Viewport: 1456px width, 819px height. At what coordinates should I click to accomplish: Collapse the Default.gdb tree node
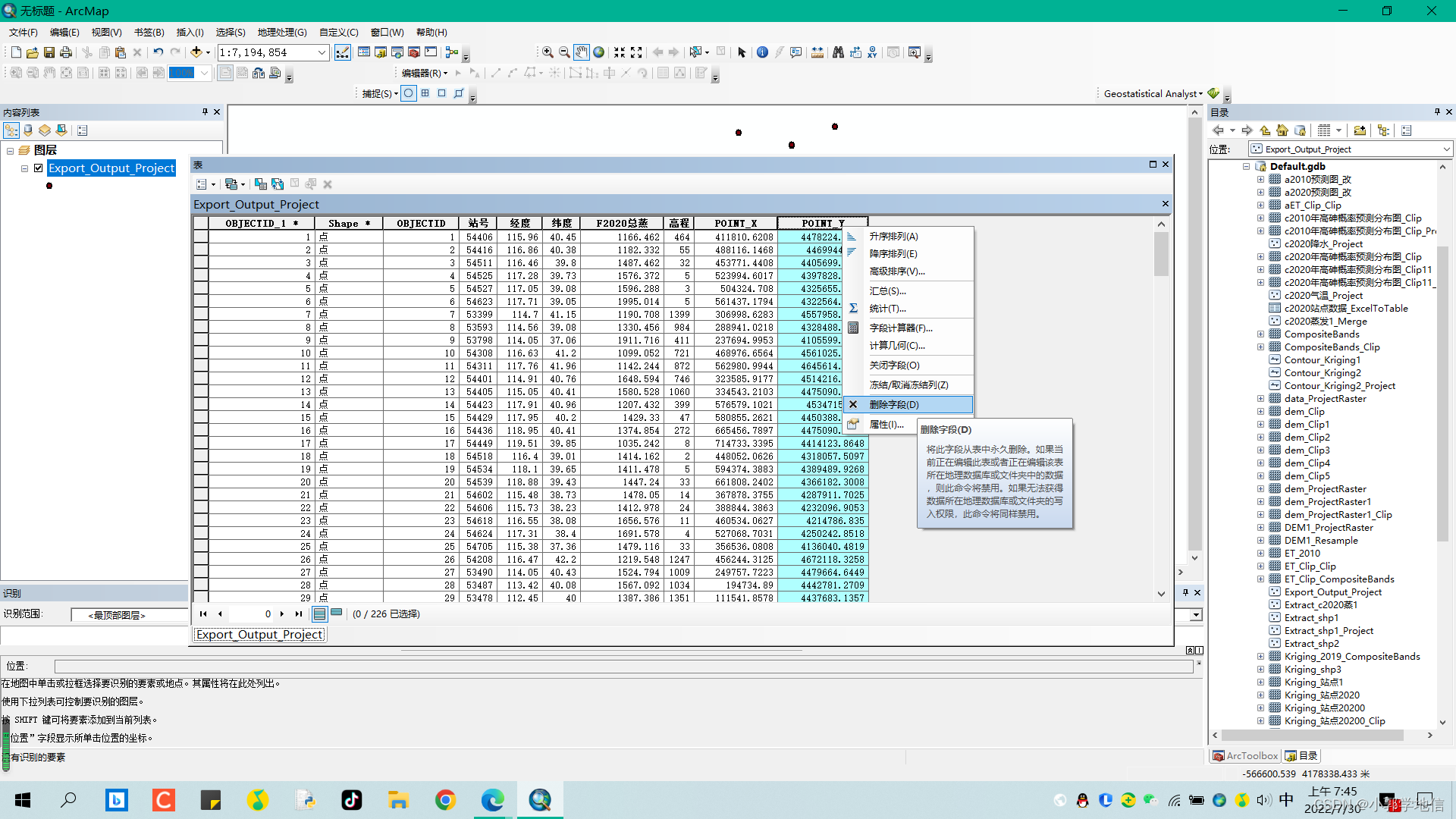1246,167
